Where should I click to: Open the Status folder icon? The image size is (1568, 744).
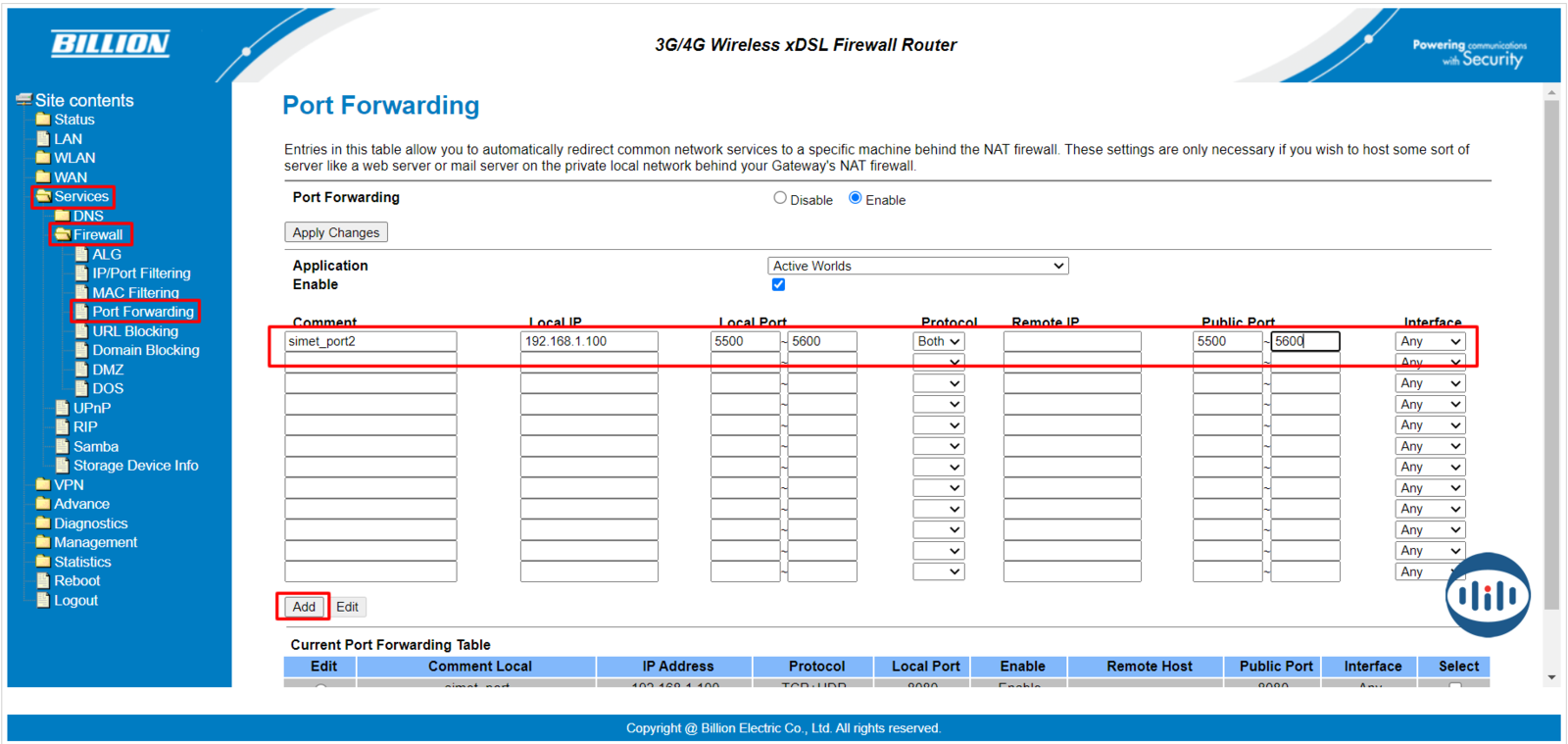pyautogui.click(x=43, y=120)
